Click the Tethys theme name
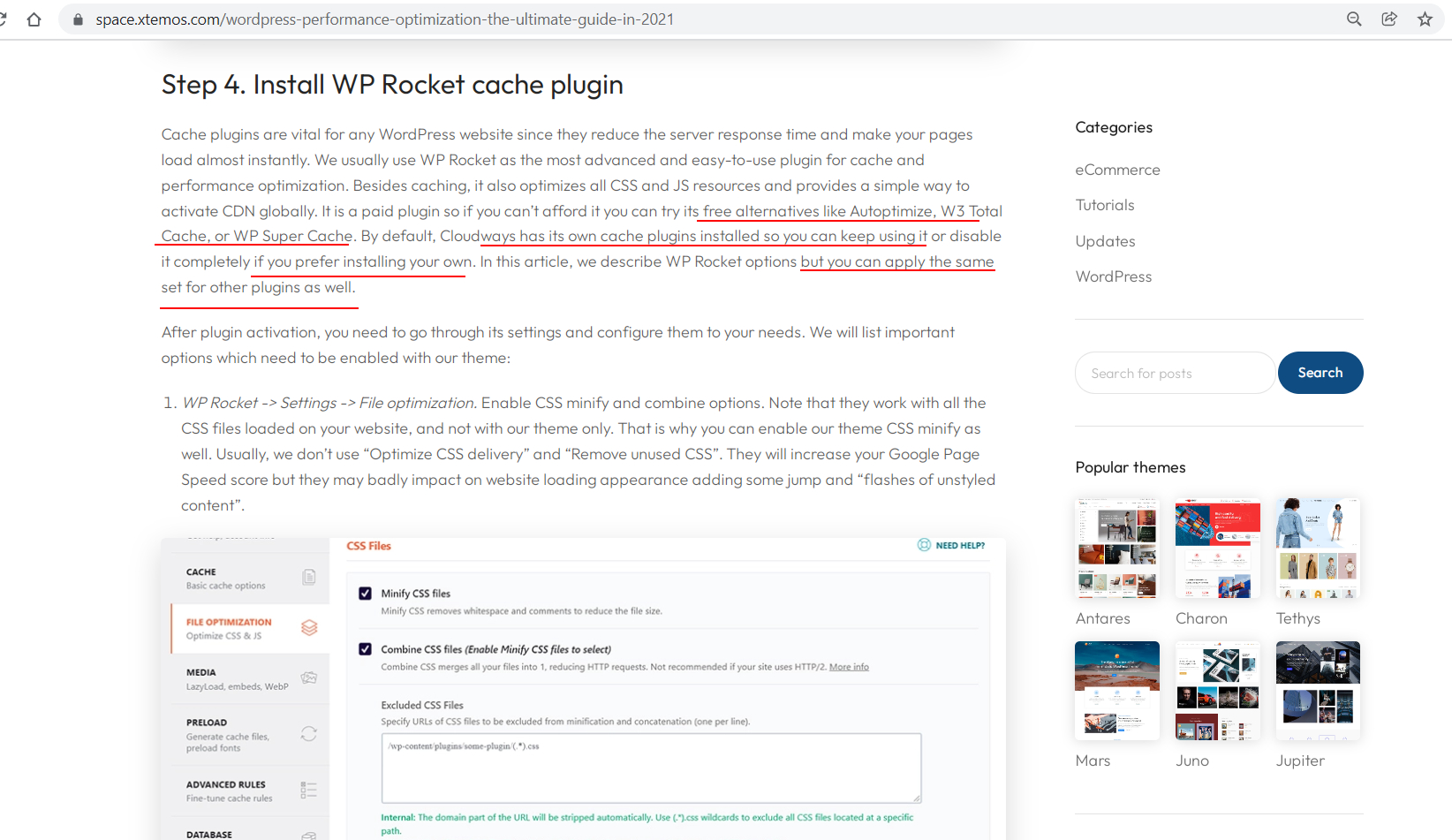Viewport: 1452px width, 840px height. point(1297,618)
